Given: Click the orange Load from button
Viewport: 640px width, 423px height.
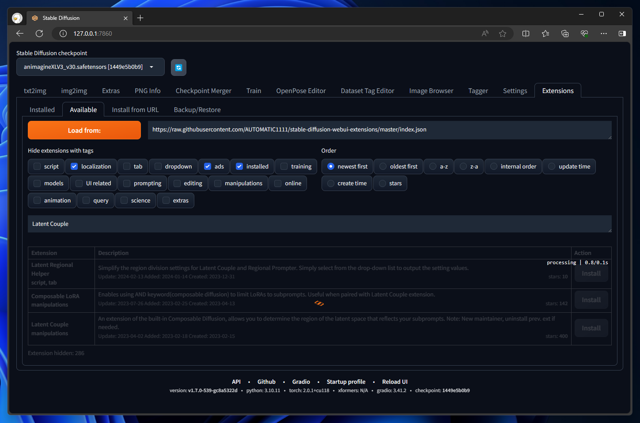Looking at the screenshot, I should 84,130.
